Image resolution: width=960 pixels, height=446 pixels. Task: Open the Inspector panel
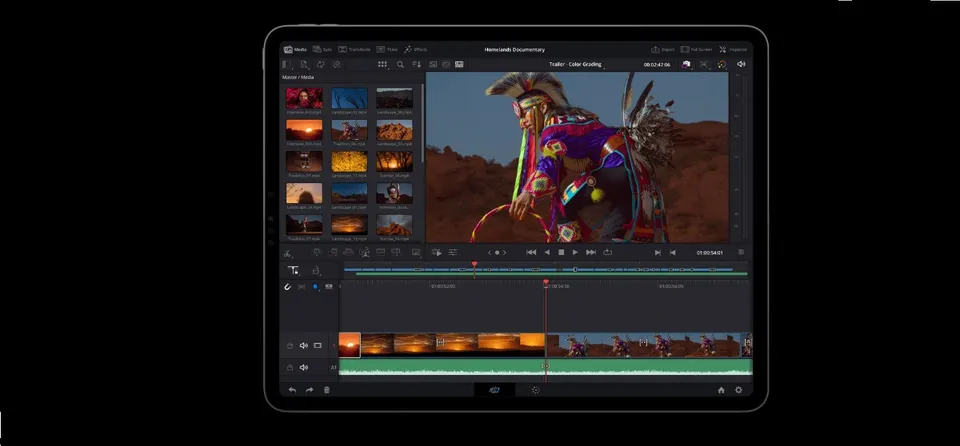point(732,50)
